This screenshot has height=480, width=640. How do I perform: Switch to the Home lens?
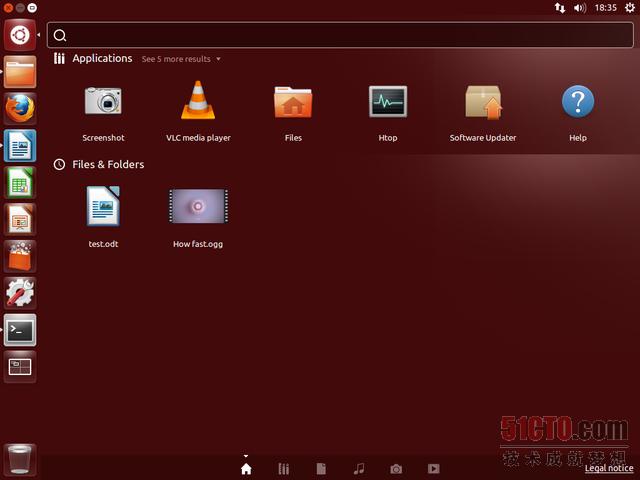point(246,469)
